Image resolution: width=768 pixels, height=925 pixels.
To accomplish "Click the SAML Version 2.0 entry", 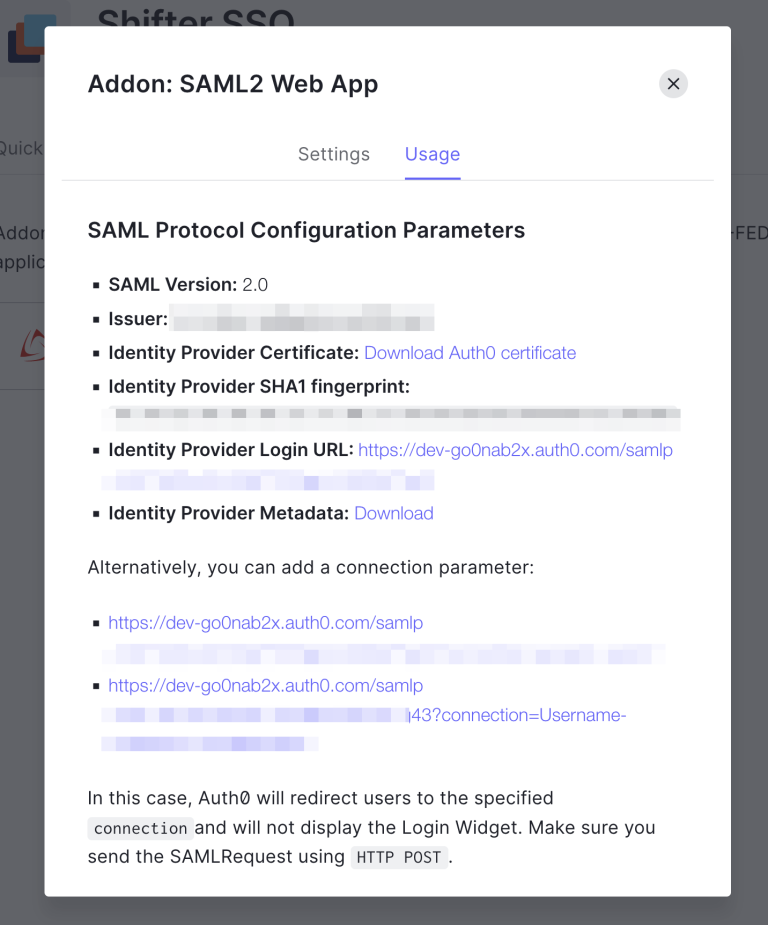I will pyautogui.click(x=188, y=285).
